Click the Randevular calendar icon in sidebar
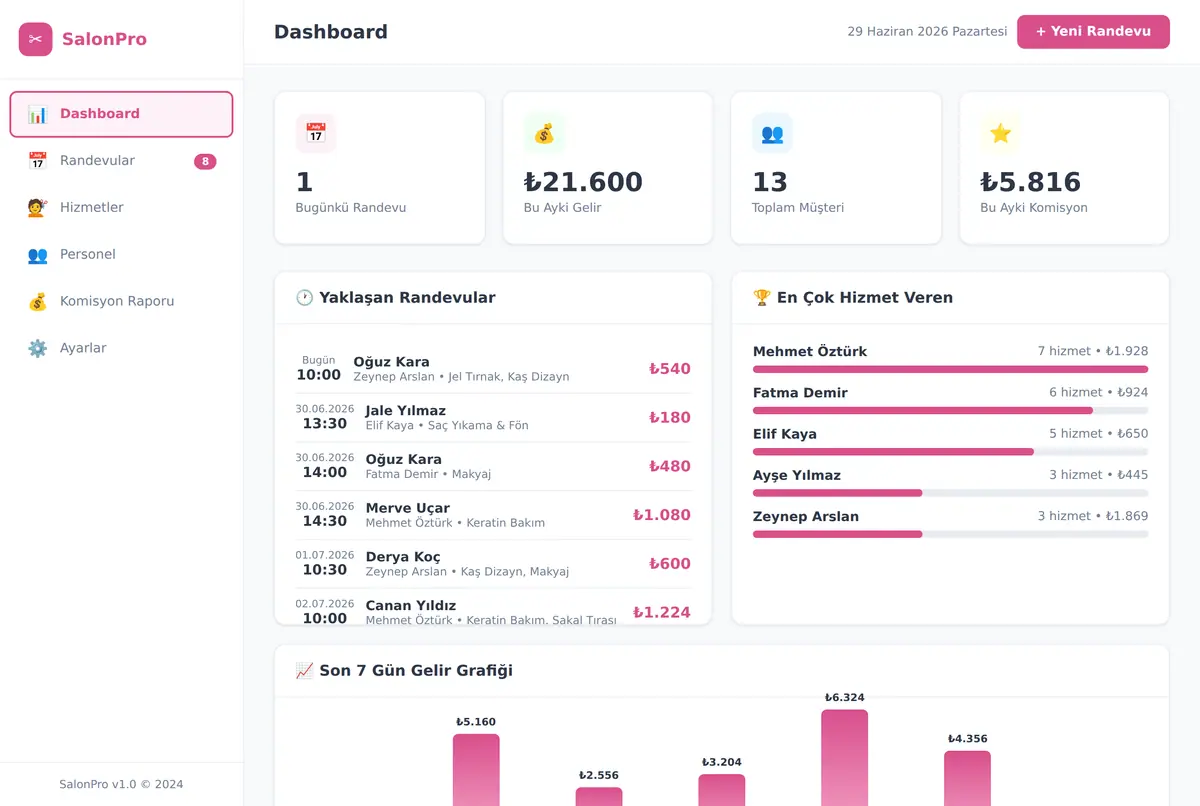 [37, 161]
